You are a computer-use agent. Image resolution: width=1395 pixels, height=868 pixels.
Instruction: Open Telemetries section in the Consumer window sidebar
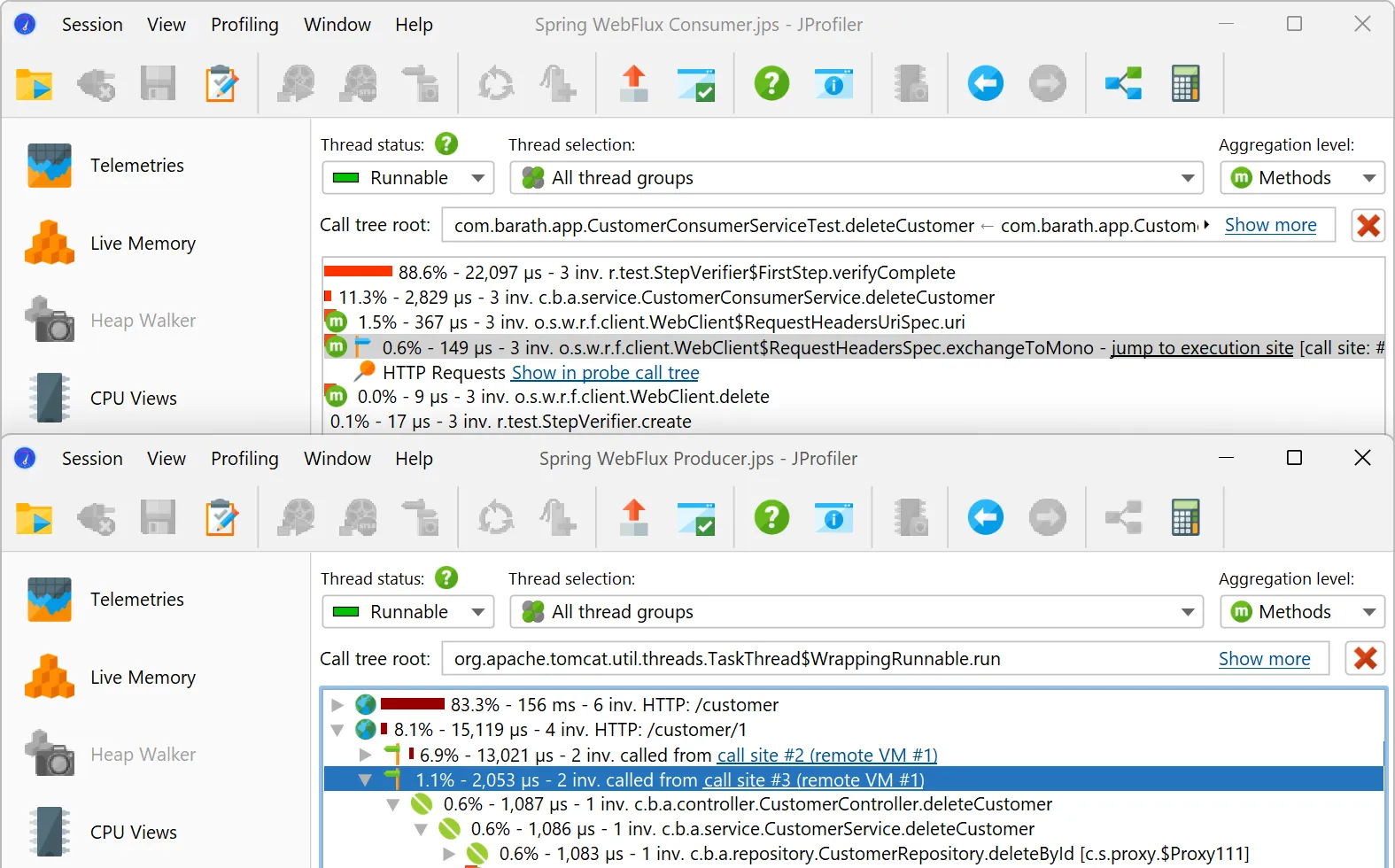tap(106, 166)
